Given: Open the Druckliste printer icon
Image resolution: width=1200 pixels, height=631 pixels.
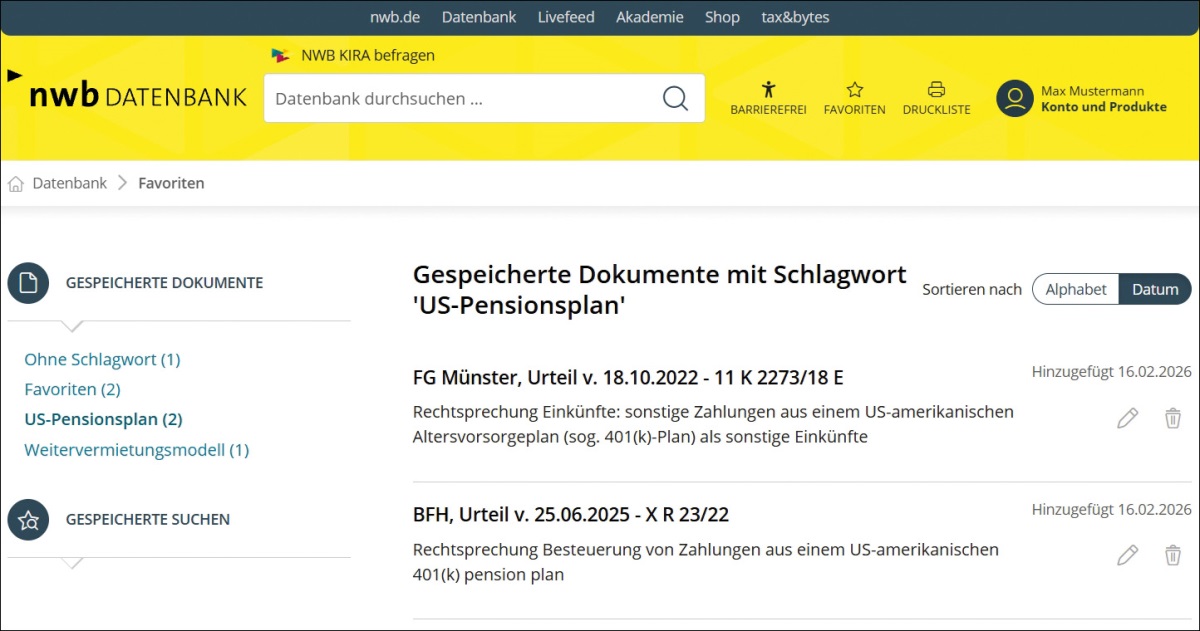Looking at the screenshot, I should 936,90.
